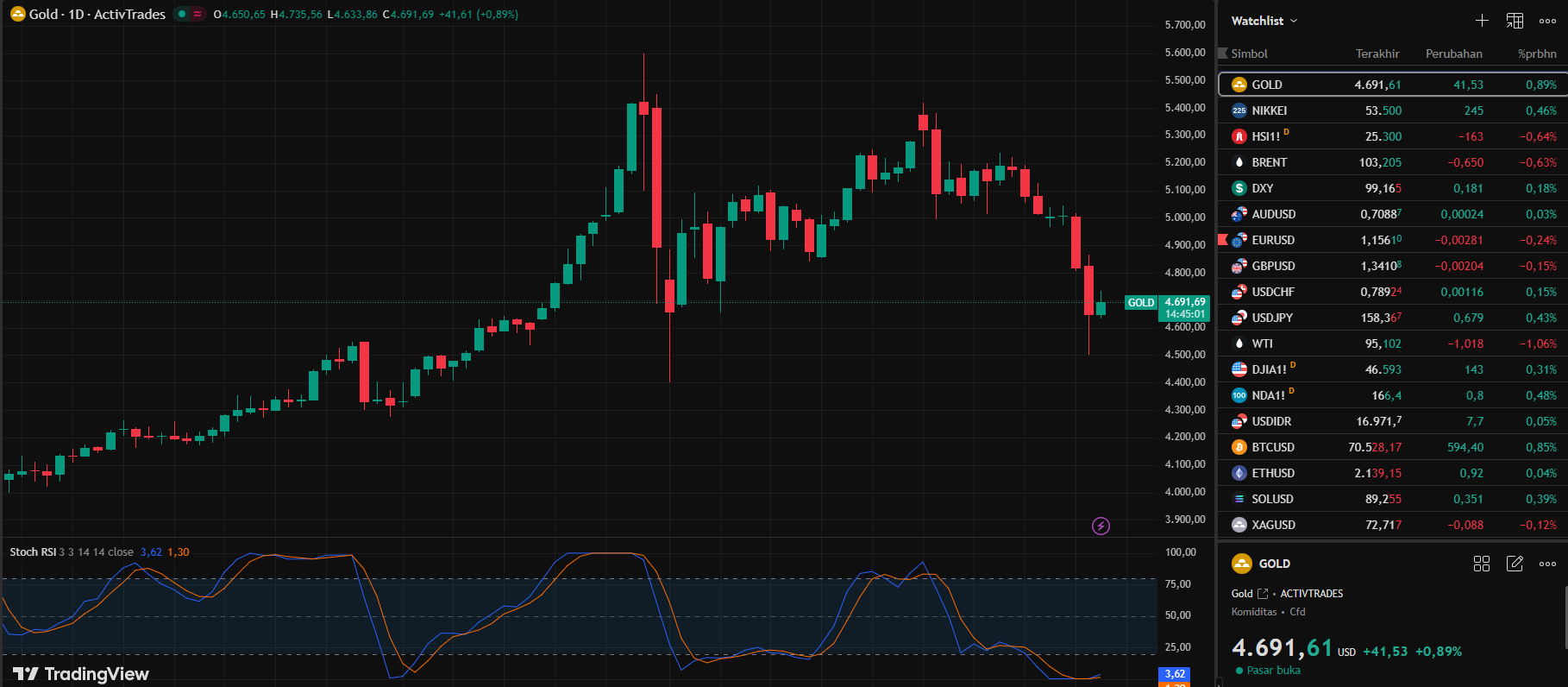
Task: Expand the Watchlist dropdown
Action: (1264, 21)
